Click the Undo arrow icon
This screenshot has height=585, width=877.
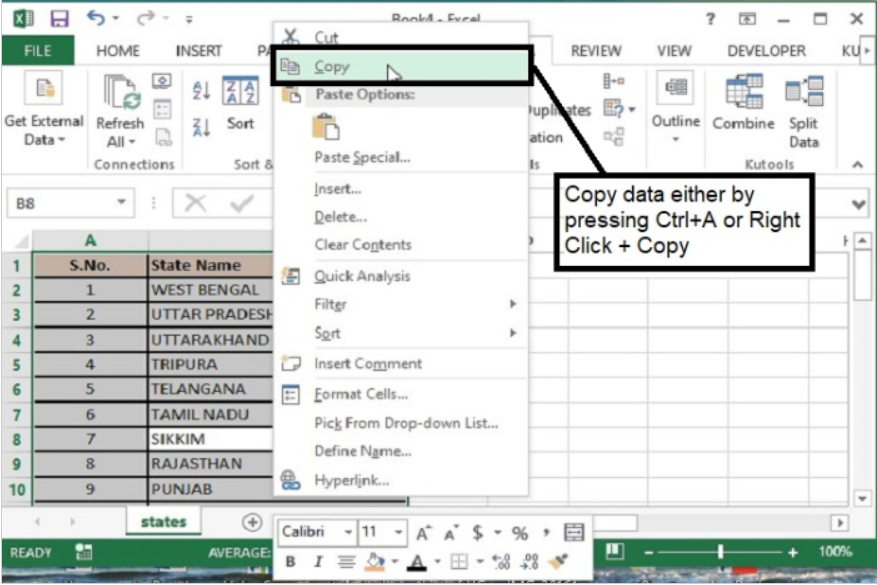coord(96,18)
